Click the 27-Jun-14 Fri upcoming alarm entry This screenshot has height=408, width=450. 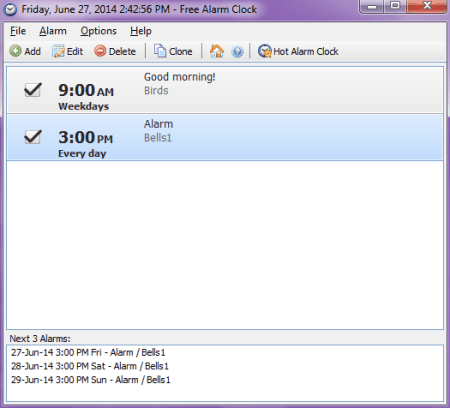tap(88, 352)
